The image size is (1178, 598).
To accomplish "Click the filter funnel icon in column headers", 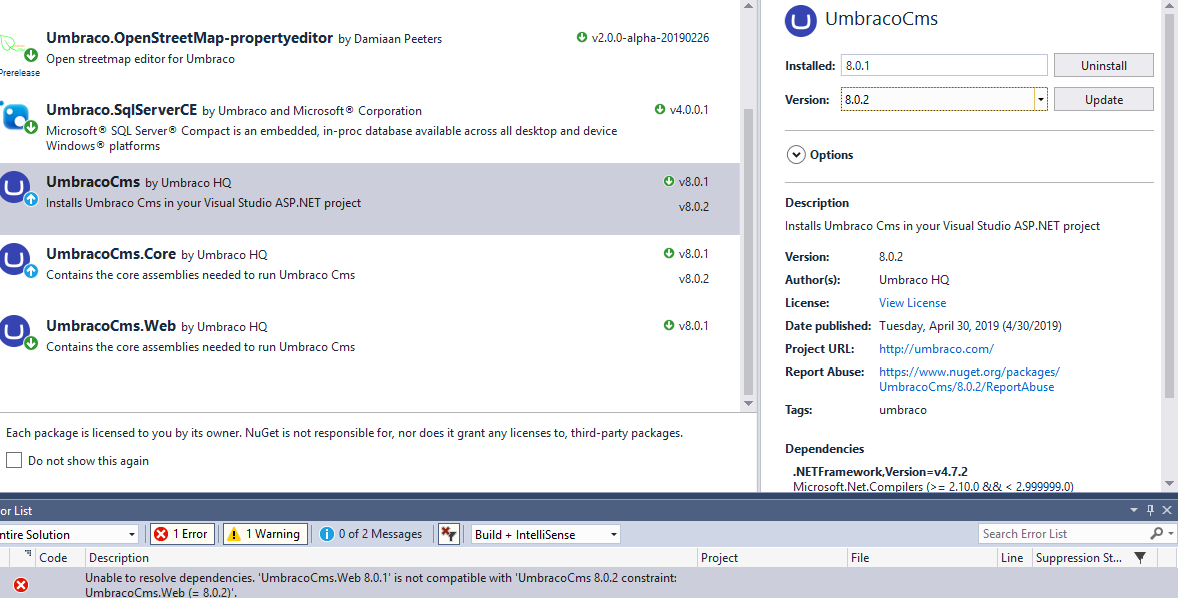I will click(x=1140, y=557).
